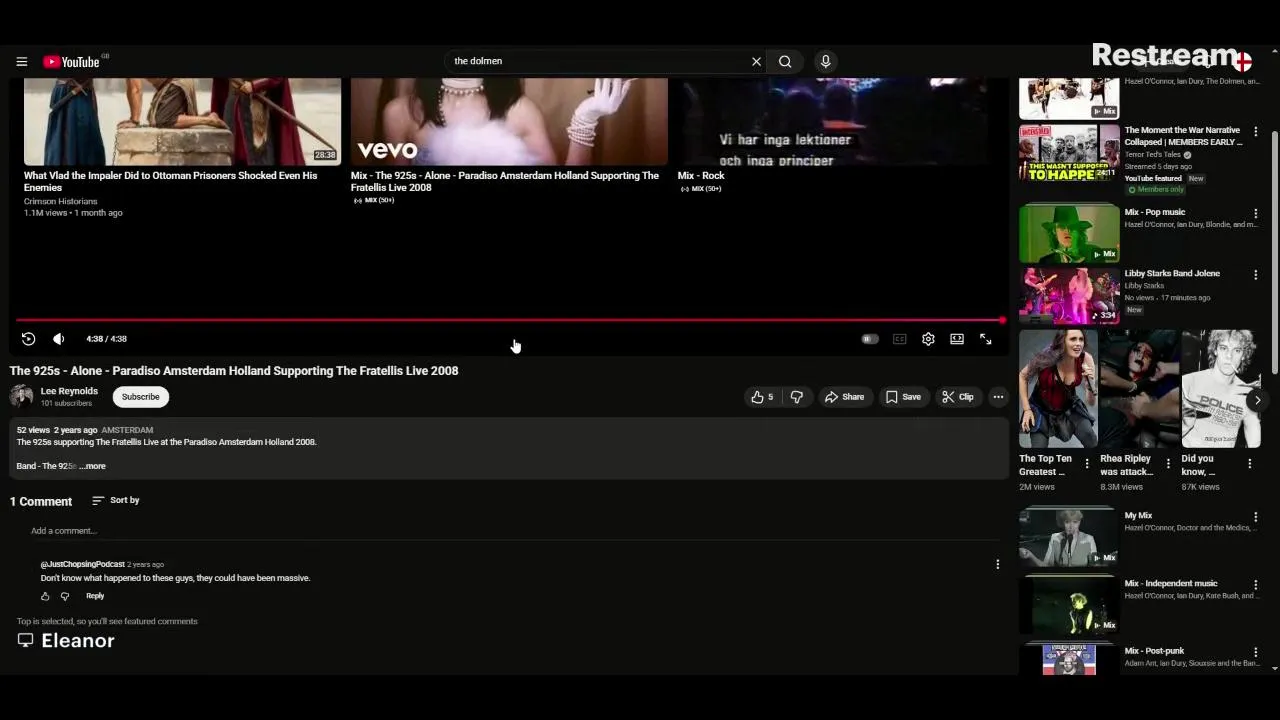
Task: Start voice search with microphone icon
Action: [825, 61]
